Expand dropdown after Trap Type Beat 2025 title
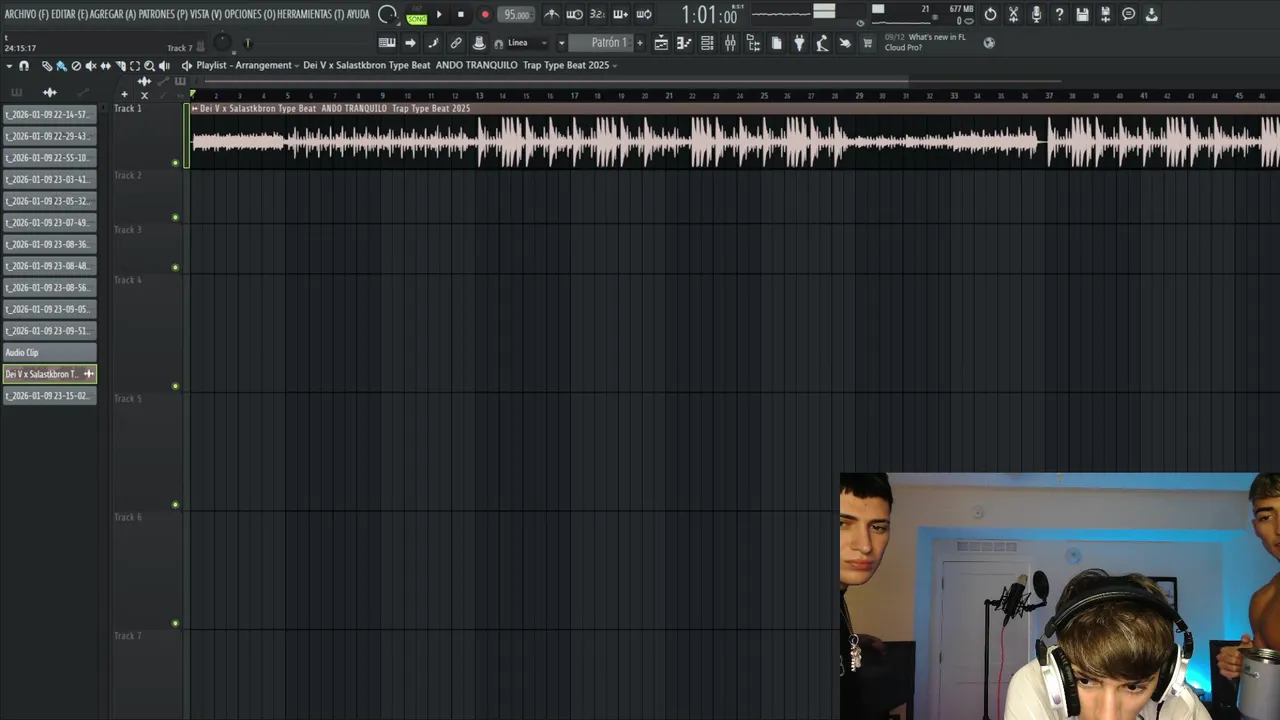 (614, 66)
